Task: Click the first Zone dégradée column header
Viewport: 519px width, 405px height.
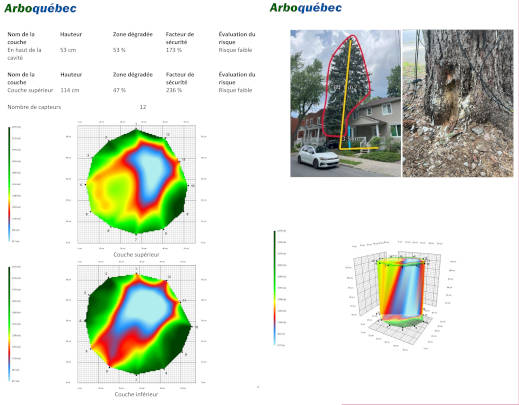Action: coord(133,34)
